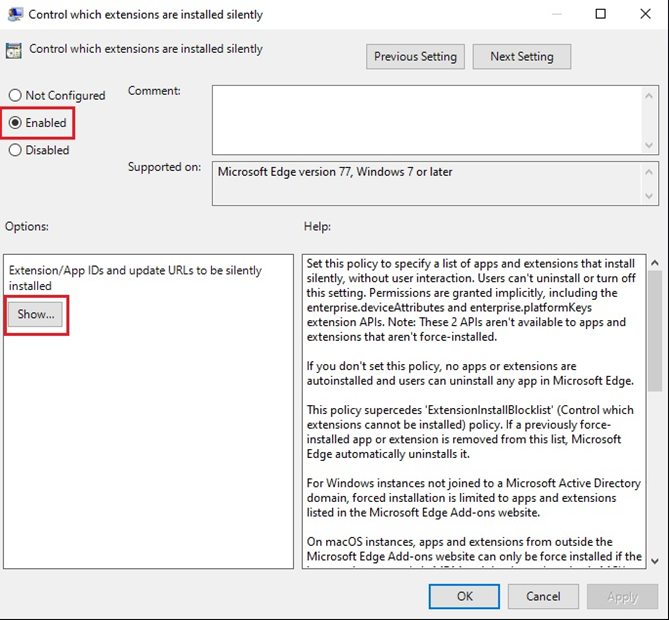This screenshot has width=669, height=620.
Task: Apply the policy setting
Action: pyautogui.click(x=622, y=596)
